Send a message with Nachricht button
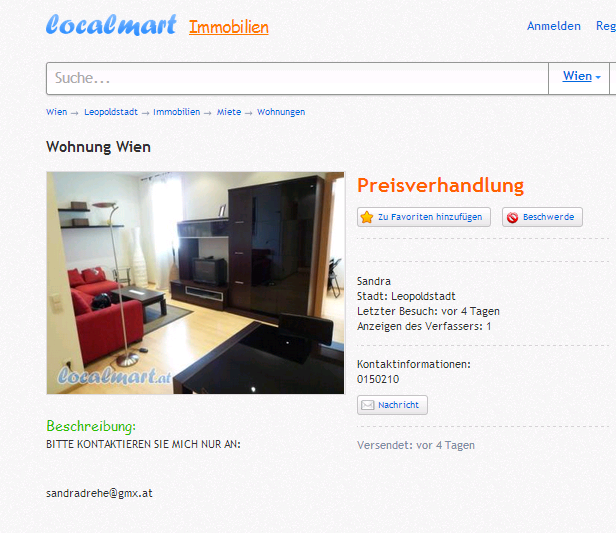The height and width of the screenshot is (533, 616). click(392, 405)
